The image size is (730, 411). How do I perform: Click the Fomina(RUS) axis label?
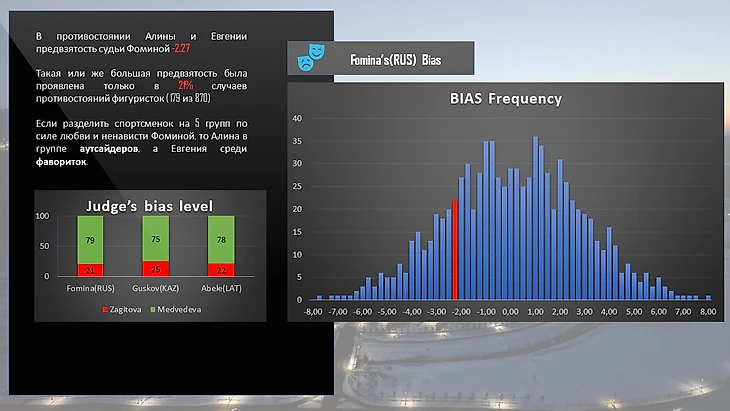point(91,287)
